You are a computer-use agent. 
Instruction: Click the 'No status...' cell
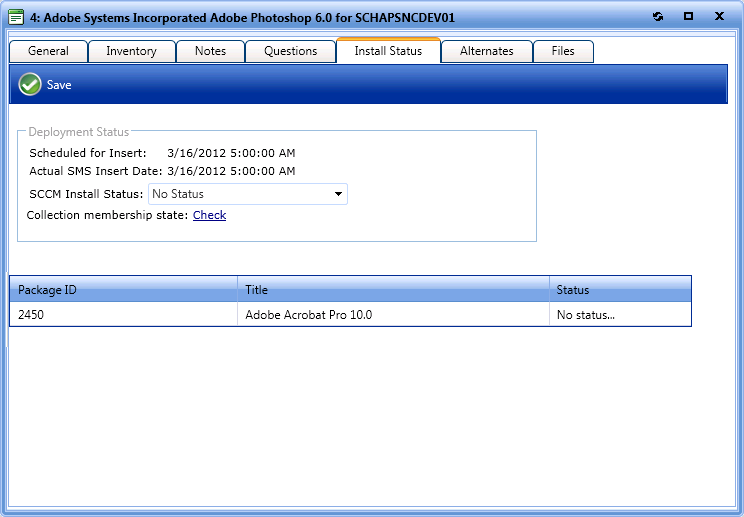[x=620, y=314]
